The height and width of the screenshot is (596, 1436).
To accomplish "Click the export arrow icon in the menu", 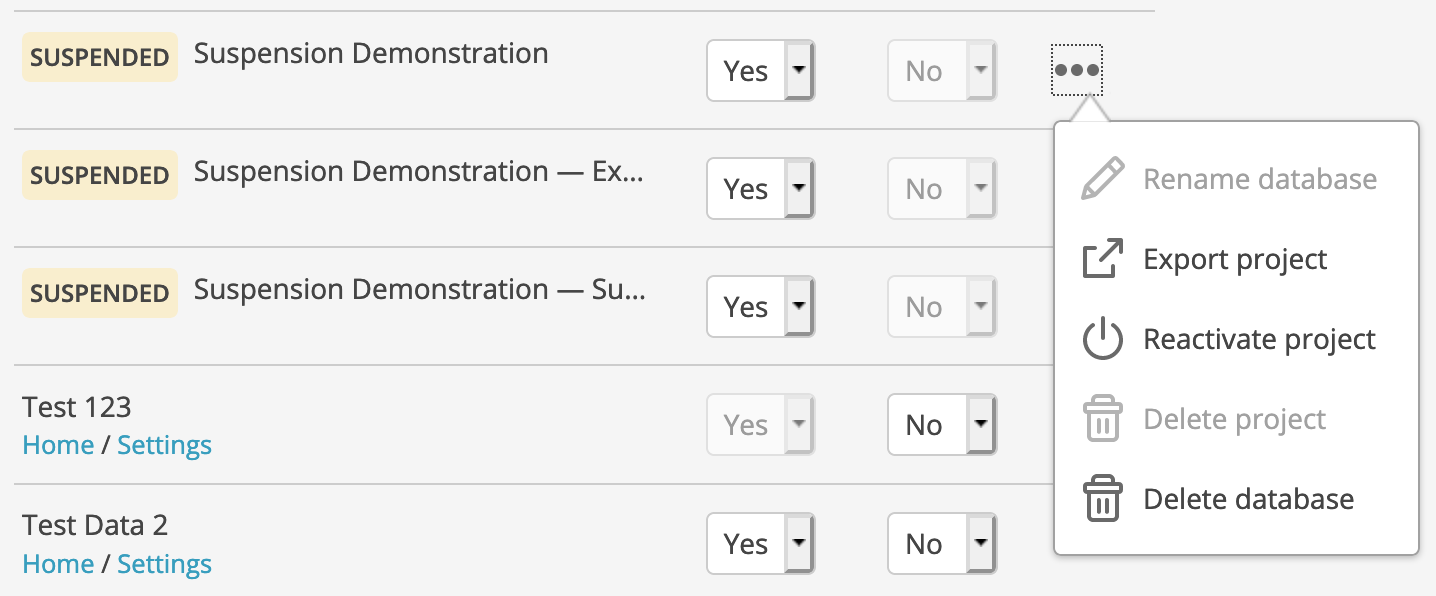I will click(1103, 258).
